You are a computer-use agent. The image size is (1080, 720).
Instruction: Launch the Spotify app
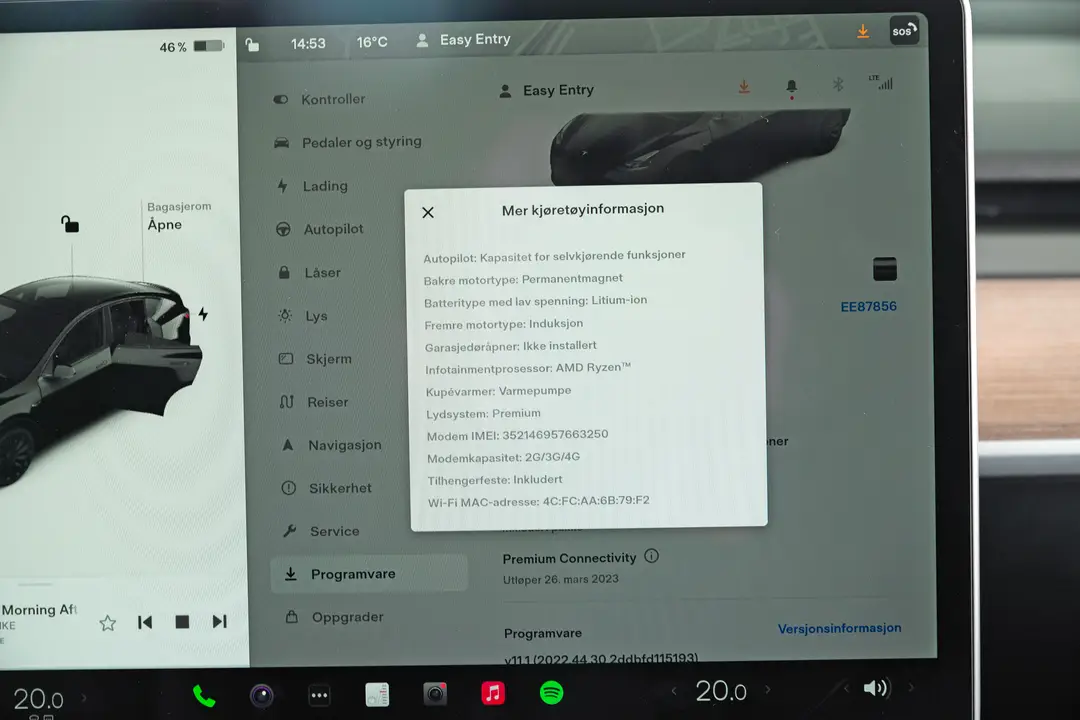(x=551, y=692)
